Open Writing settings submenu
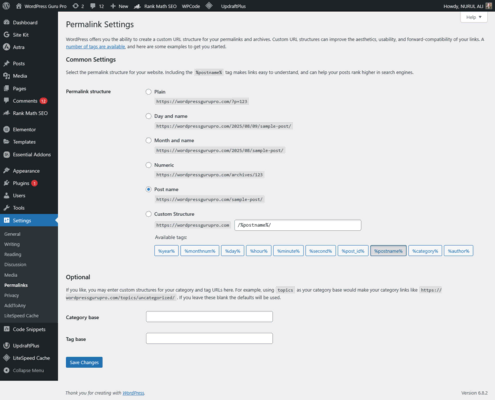The height and width of the screenshot is (400, 495). [12, 244]
